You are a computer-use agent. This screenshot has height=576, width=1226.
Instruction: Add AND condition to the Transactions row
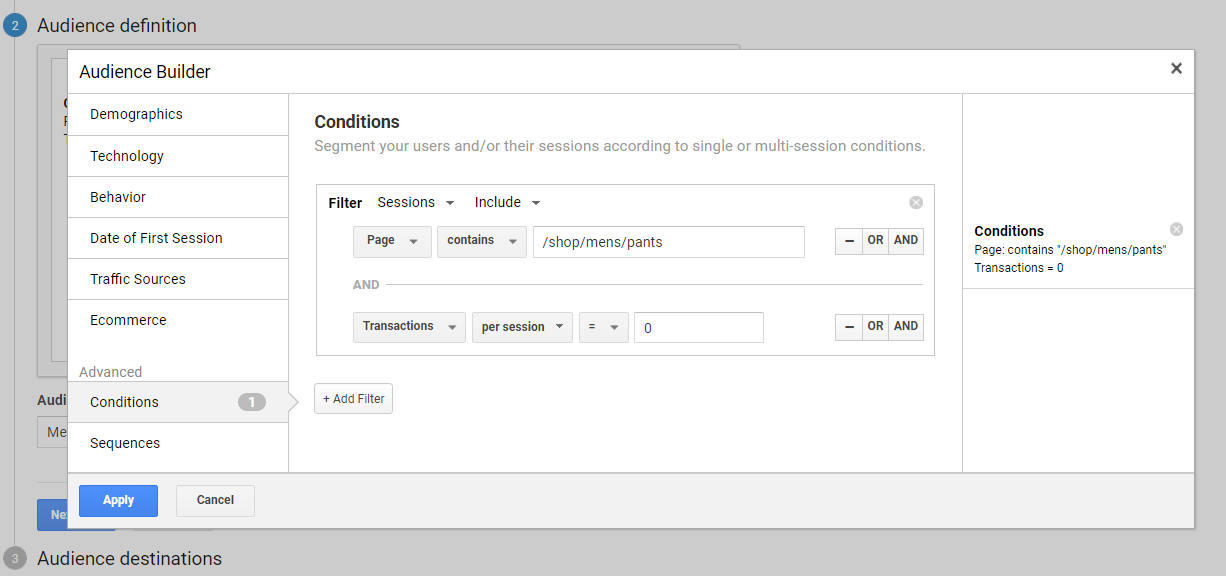coord(905,327)
